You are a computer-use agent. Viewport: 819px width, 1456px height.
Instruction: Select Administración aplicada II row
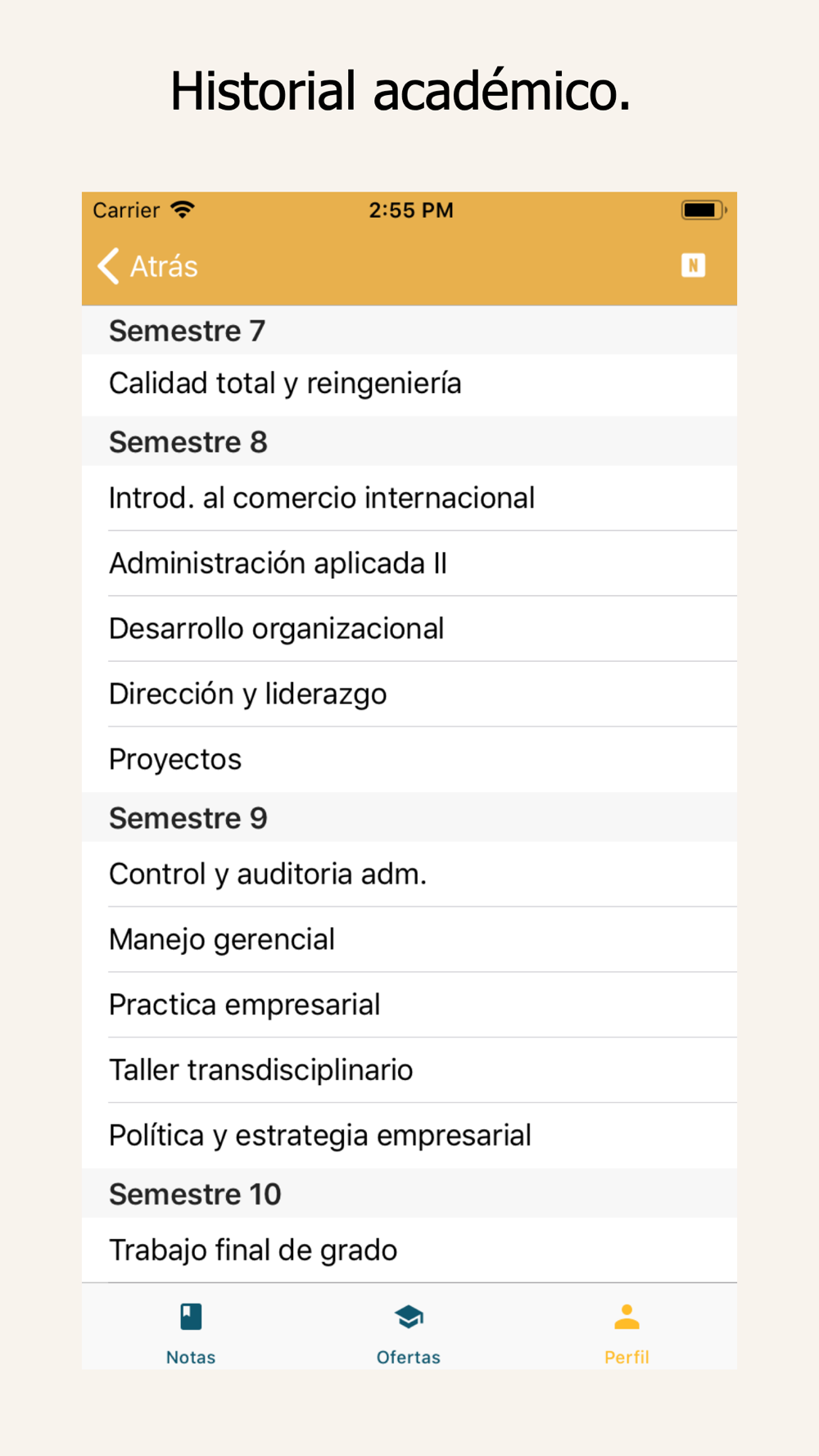(x=409, y=563)
